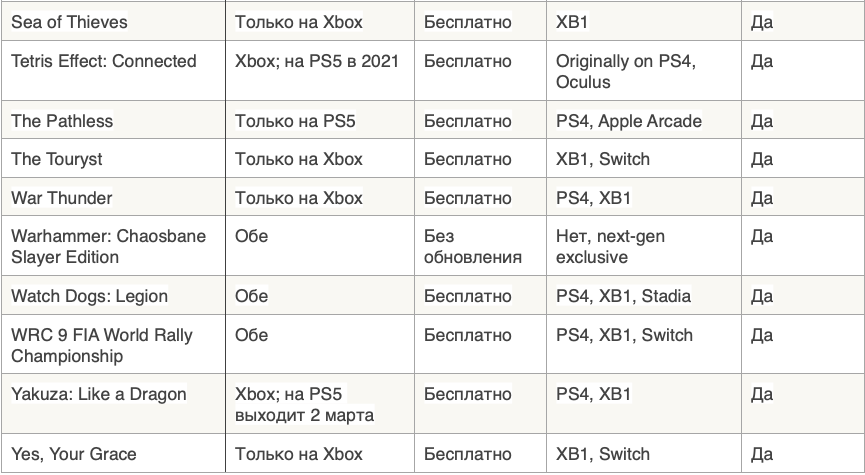Click the War Thunder game name
The width and height of the screenshot is (865, 475).
(62, 198)
